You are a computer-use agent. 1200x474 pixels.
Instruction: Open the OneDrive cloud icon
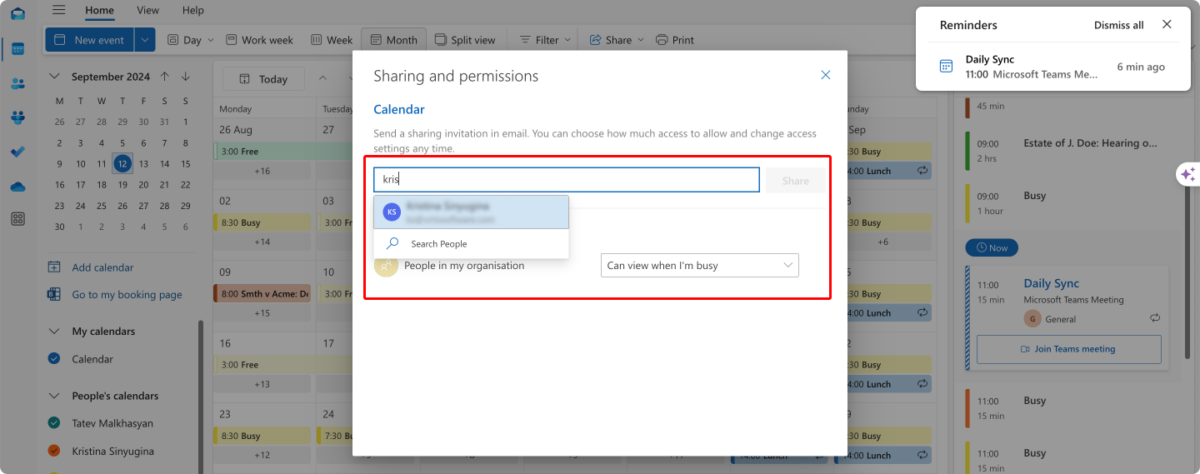(x=18, y=186)
